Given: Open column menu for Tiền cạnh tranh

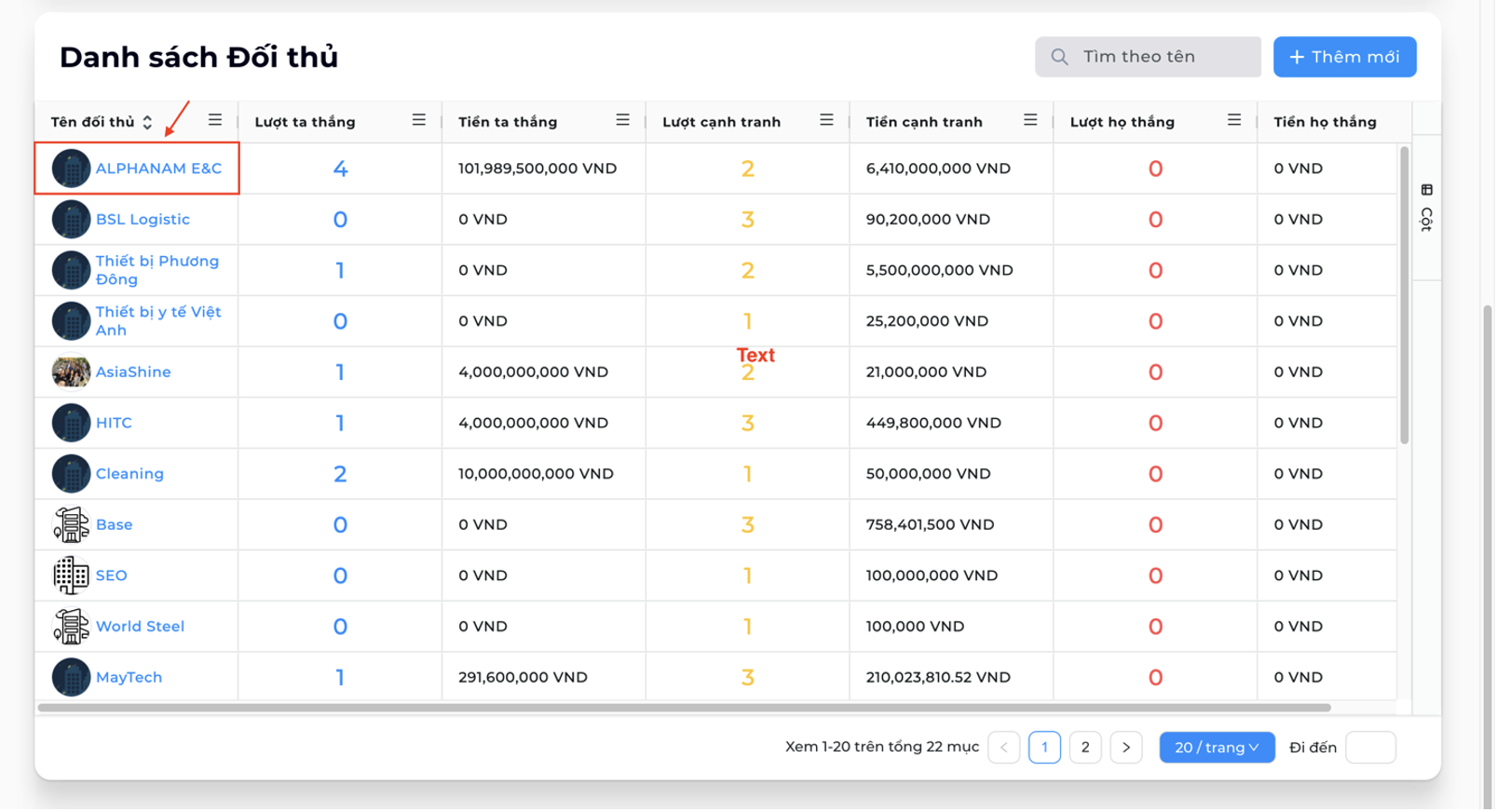Looking at the screenshot, I should coord(1030,120).
